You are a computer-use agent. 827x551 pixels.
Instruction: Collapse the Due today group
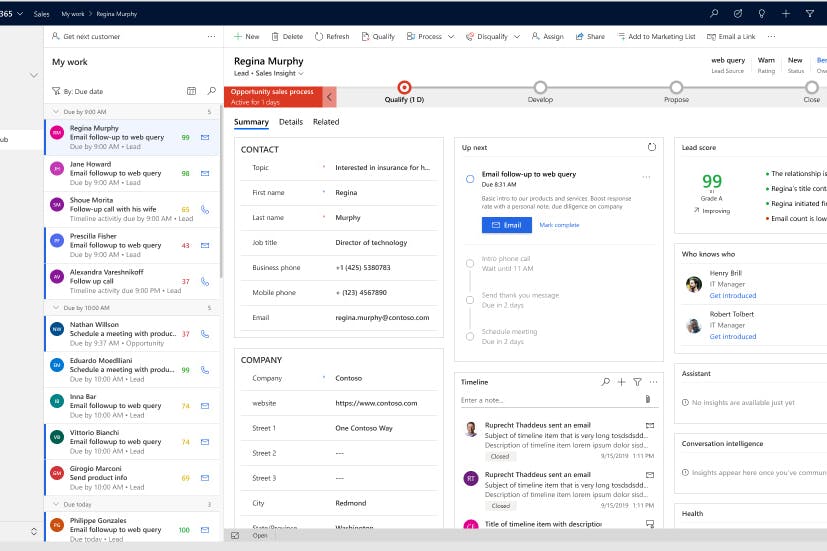[x=56, y=504]
